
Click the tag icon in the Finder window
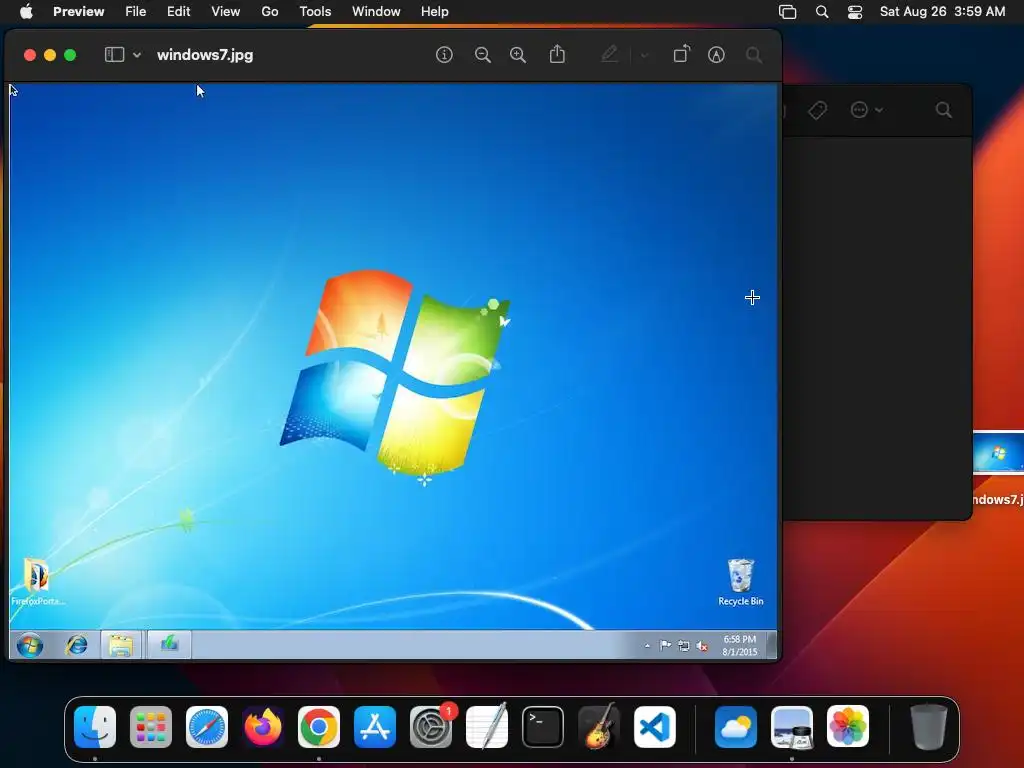(818, 110)
